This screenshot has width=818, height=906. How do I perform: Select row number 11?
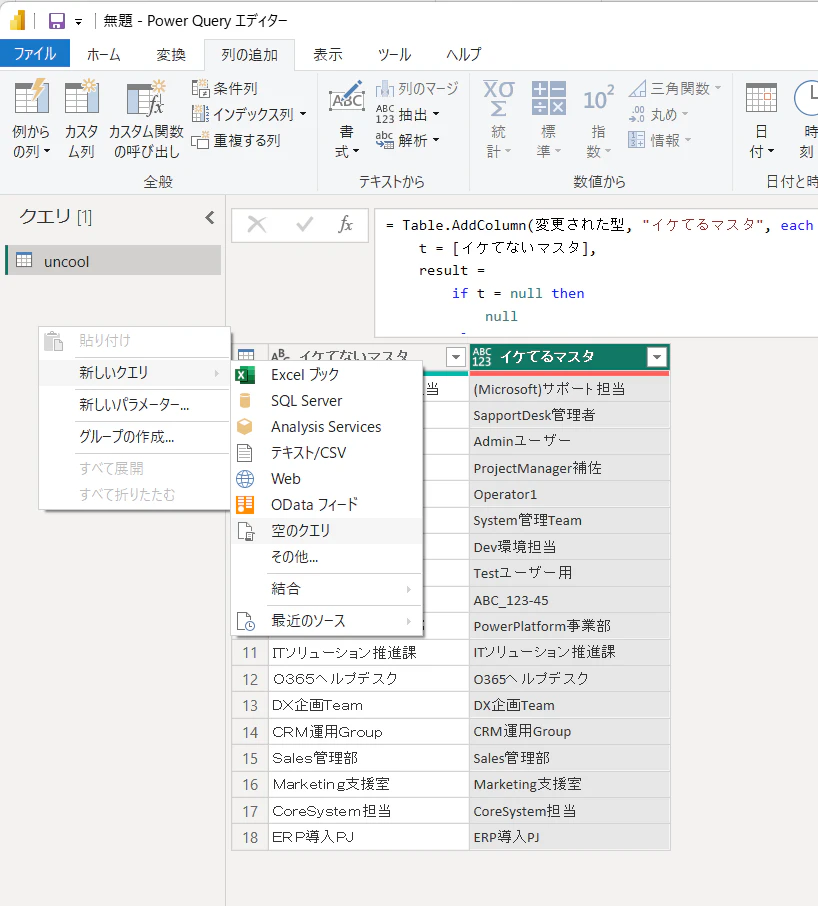pyautogui.click(x=250, y=653)
